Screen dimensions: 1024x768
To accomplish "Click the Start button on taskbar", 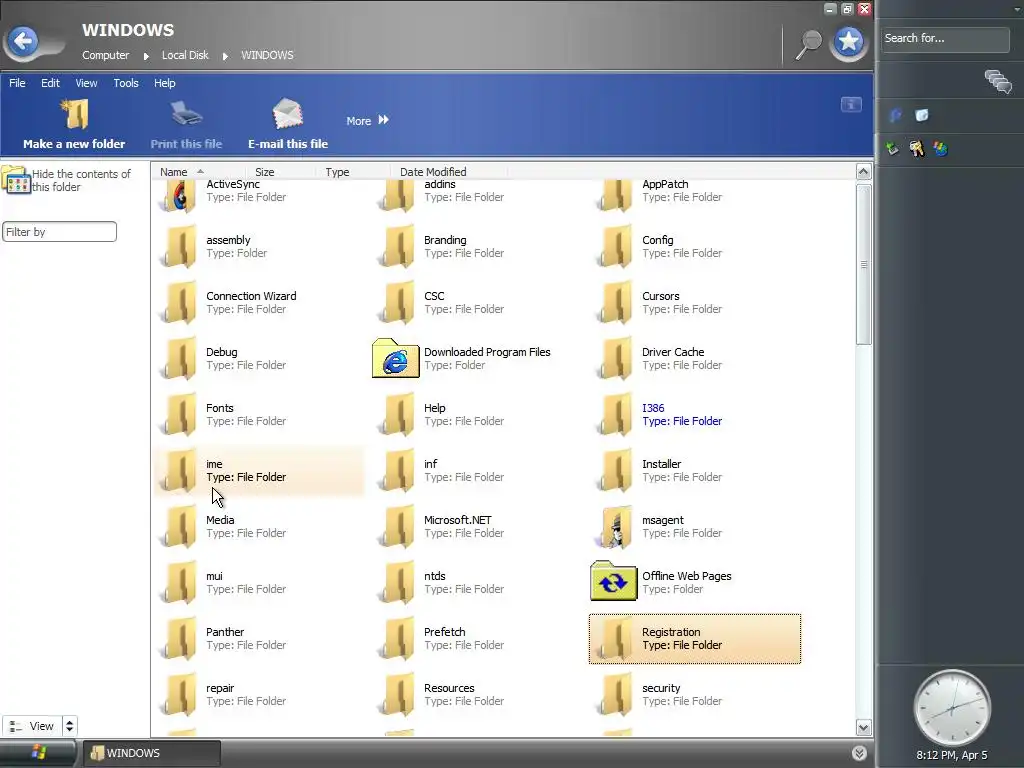I will tap(38, 752).
